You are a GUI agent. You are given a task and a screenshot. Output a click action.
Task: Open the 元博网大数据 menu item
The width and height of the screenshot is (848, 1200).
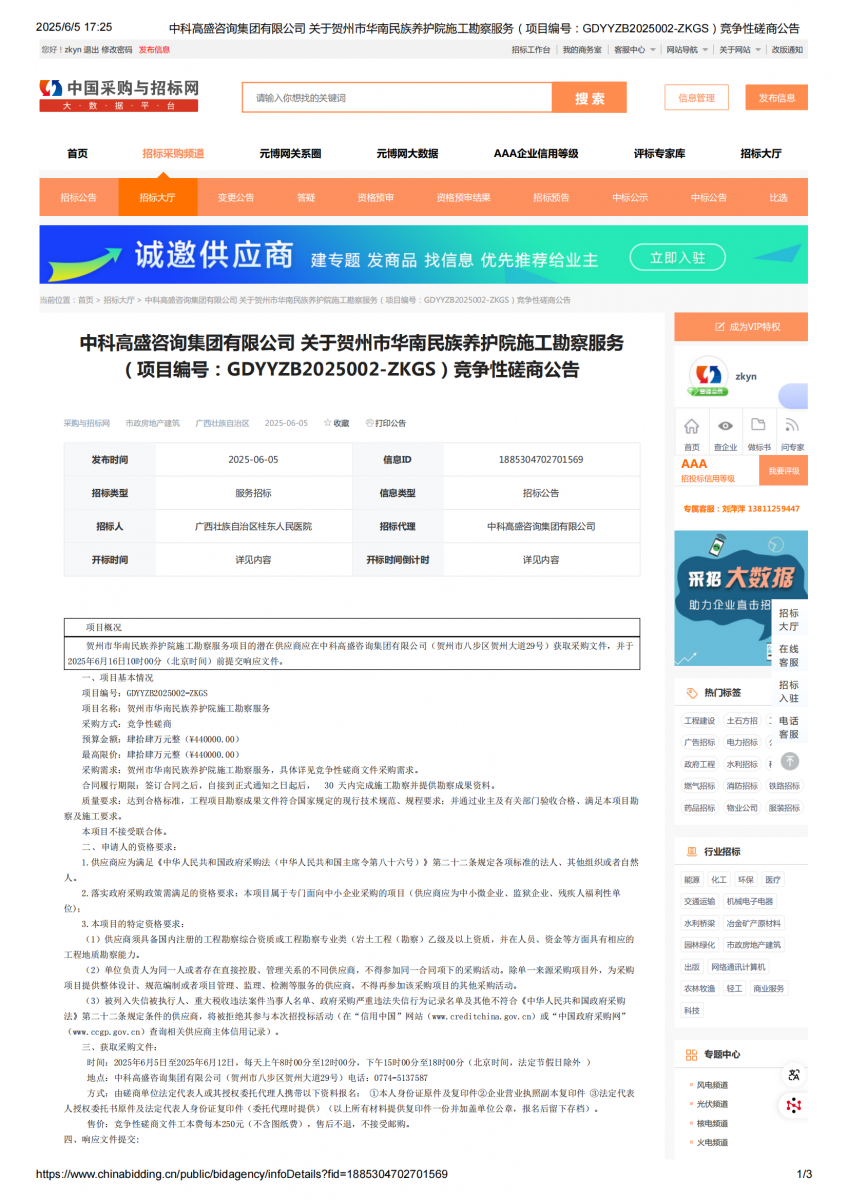coord(407,154)
